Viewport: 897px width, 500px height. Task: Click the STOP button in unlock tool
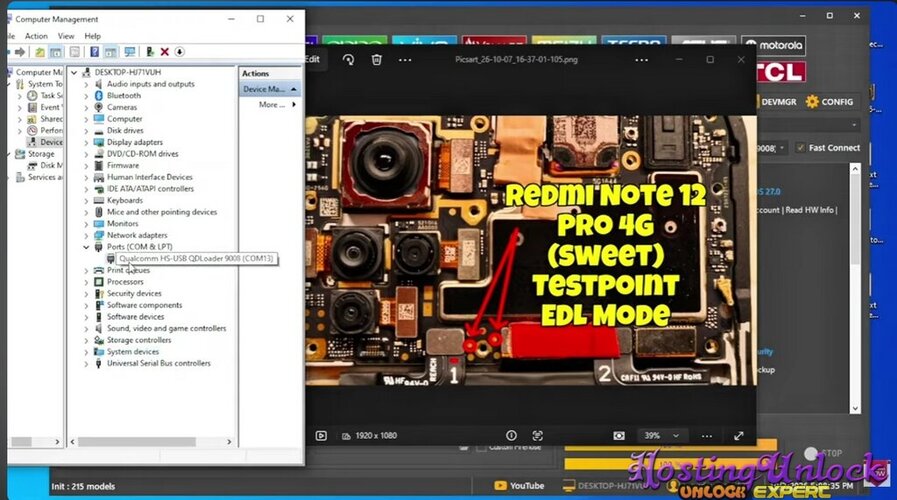pos(824,453)
